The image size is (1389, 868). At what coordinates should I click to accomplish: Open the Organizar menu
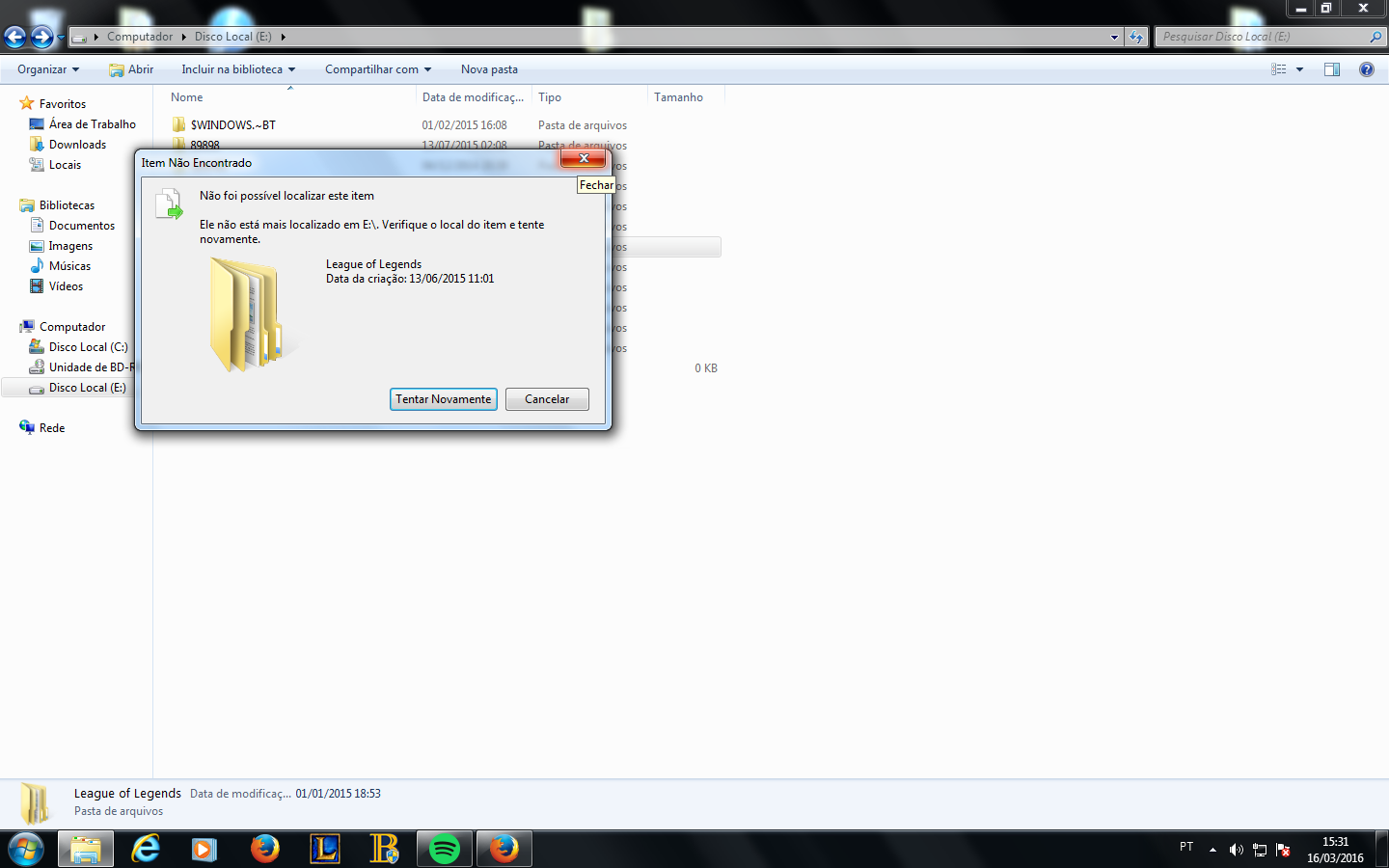(x=48, y=69)
